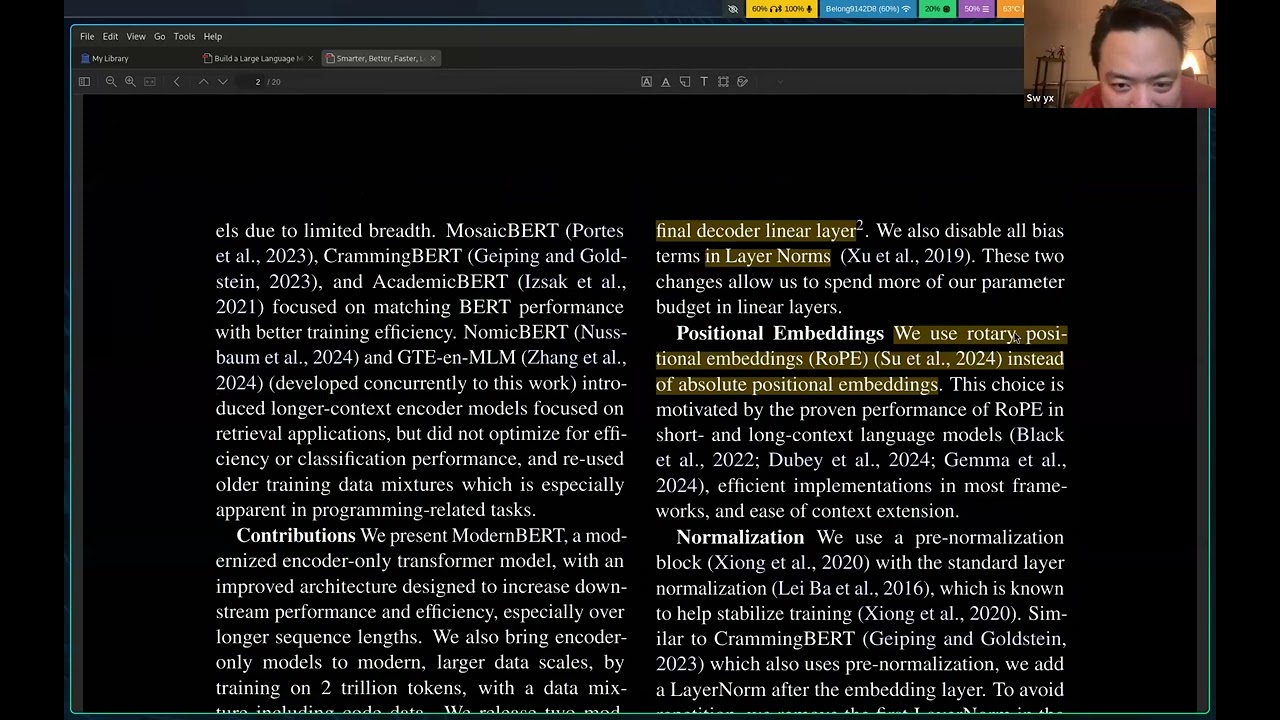Viewport: 1280px width, 720px height.
Task: Click the 'Positional Embeddings' heading text
Action: 780,334
